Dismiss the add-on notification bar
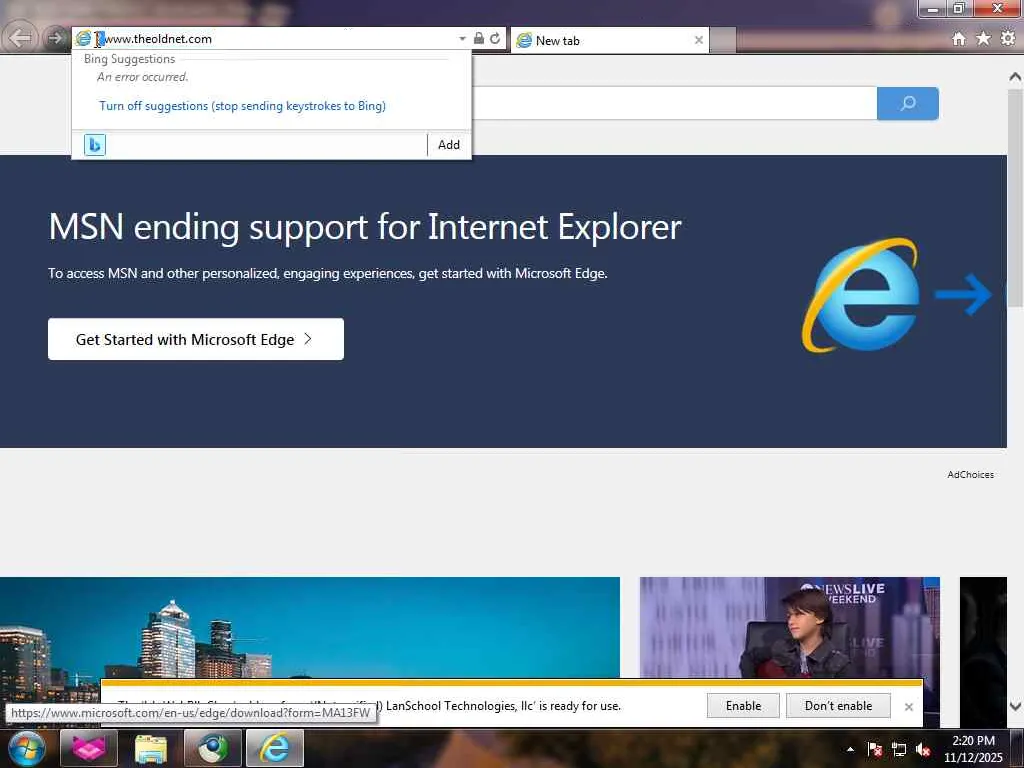Image resolution: width=1024 pixels, height=768 pixels. [x=908, y=707]
